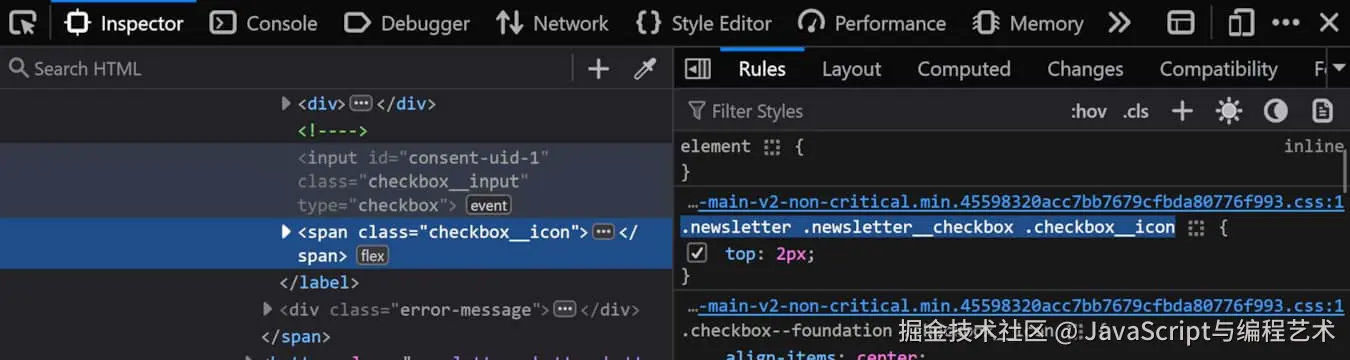Select the Changes sidebar tab
This screenshot has width=1350, height=360.
1085,68
